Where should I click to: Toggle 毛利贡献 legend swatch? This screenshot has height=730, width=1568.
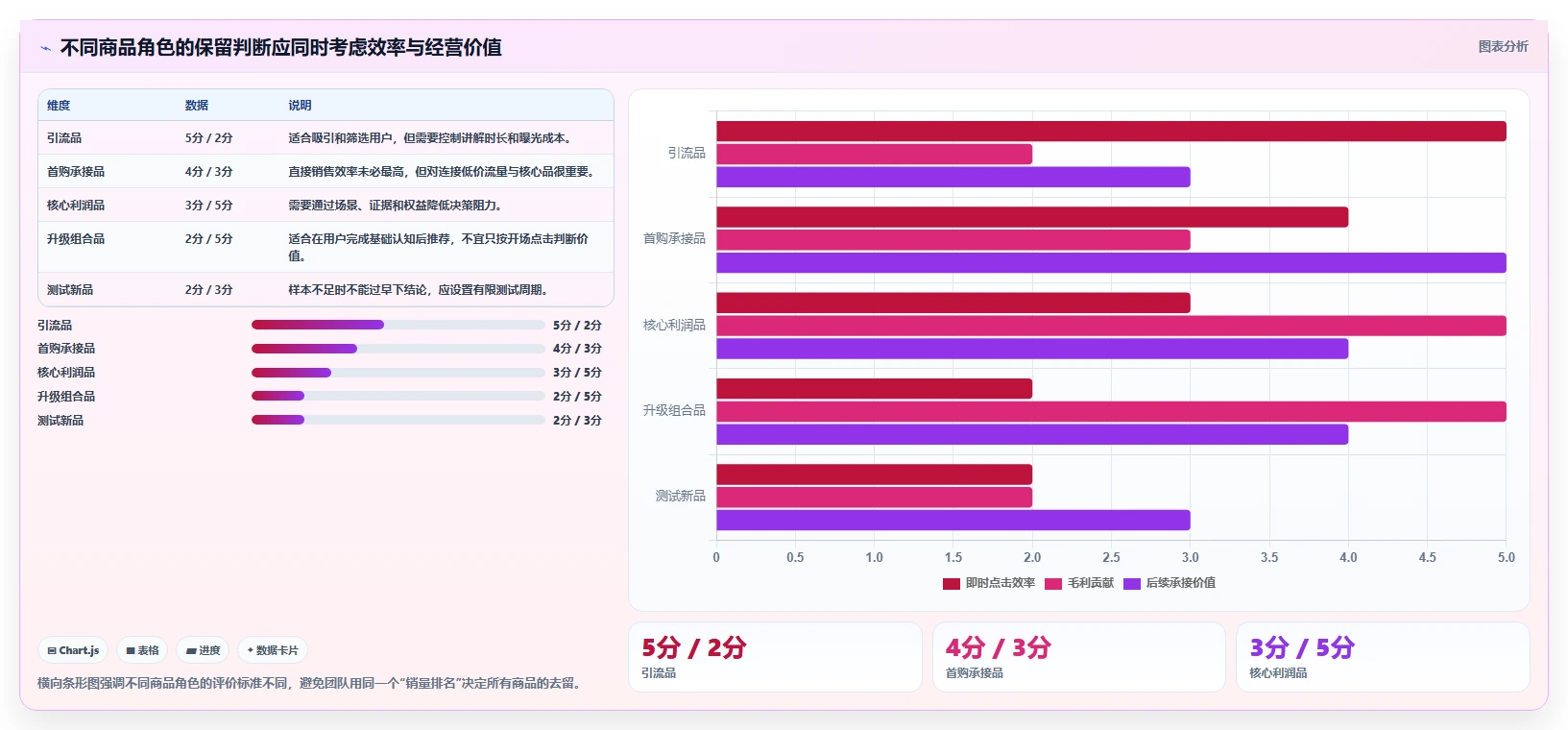[1053, 583]
